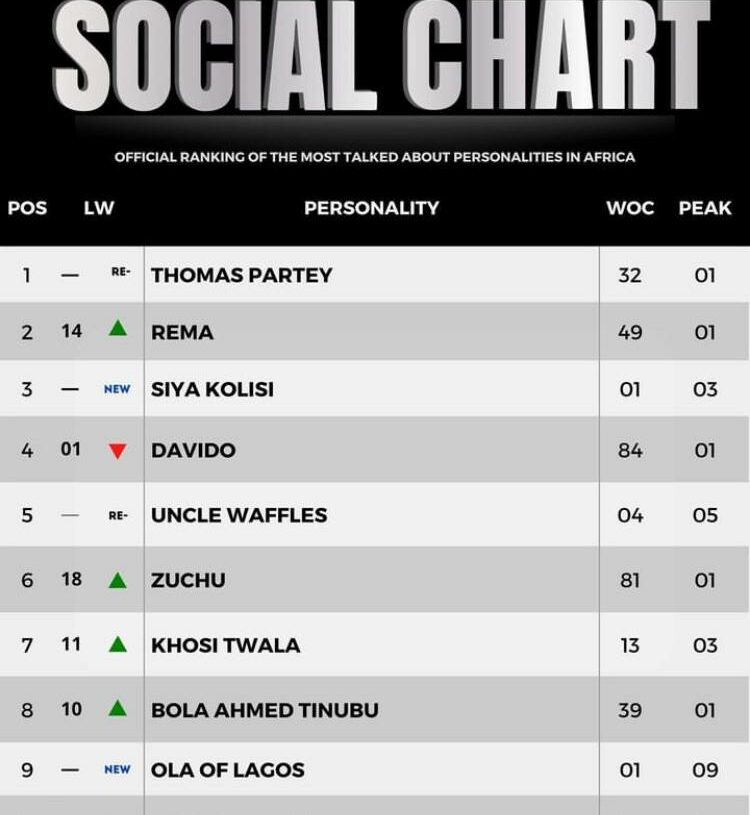Image resolution: width=750 pixels, height=815 pixels.
Task: Click the Social Chart title
Action: pos(382,55)
